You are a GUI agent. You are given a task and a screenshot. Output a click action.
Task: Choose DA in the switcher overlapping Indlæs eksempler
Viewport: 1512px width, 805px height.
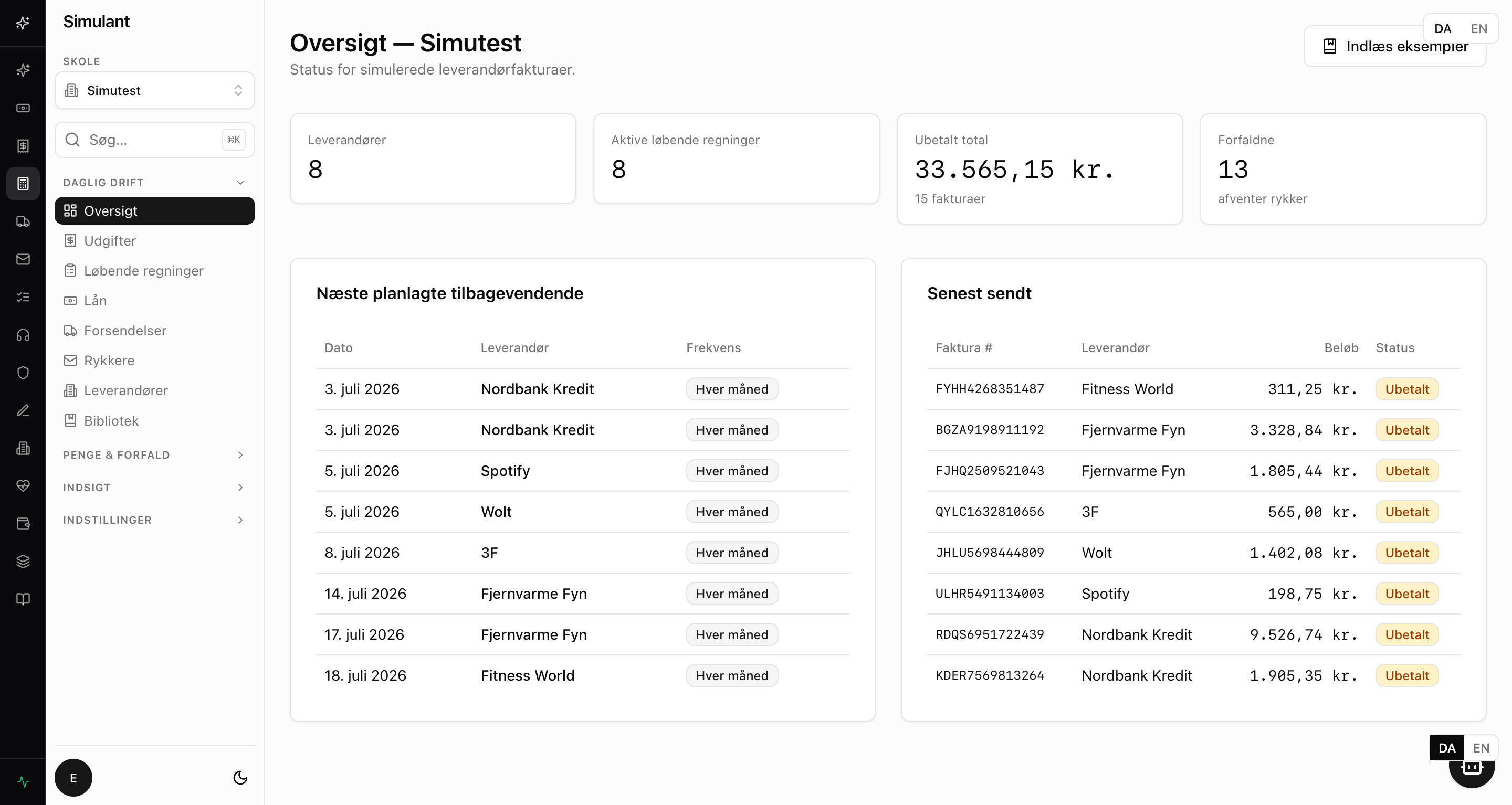click(x=1443, y=29)
